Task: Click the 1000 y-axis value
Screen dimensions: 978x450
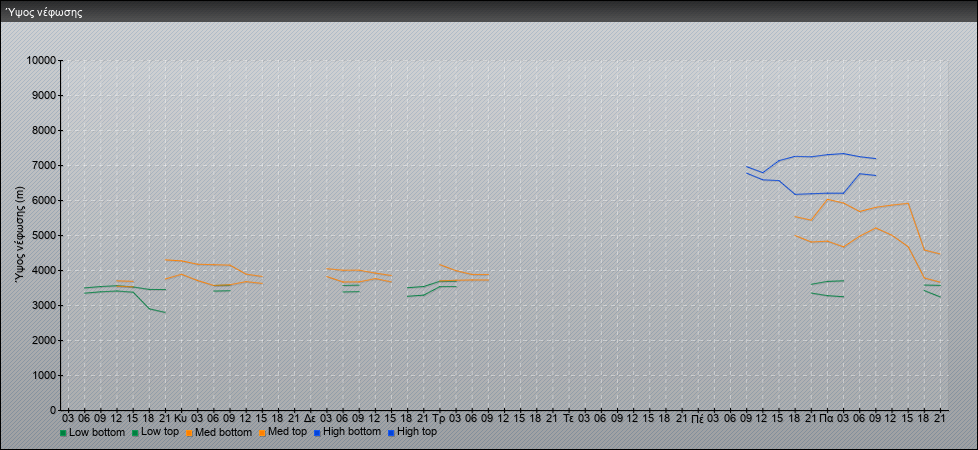Action: [43, 375]
